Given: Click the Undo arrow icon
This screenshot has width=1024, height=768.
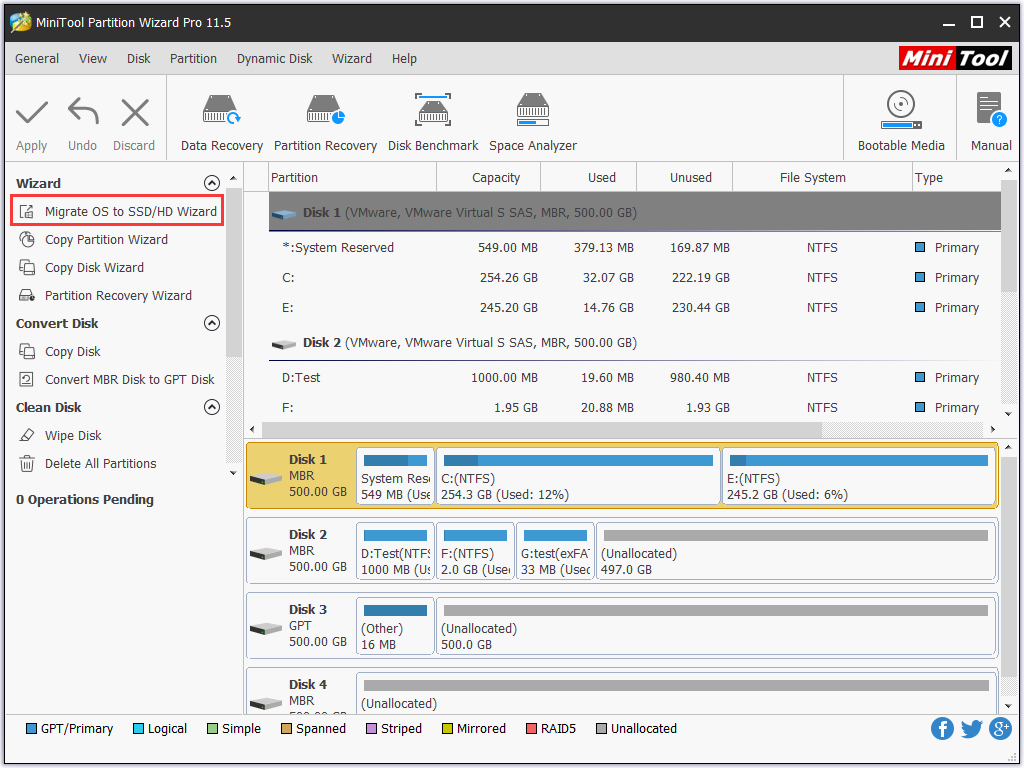Looking at the screenshot, I should tap(83, 112).
